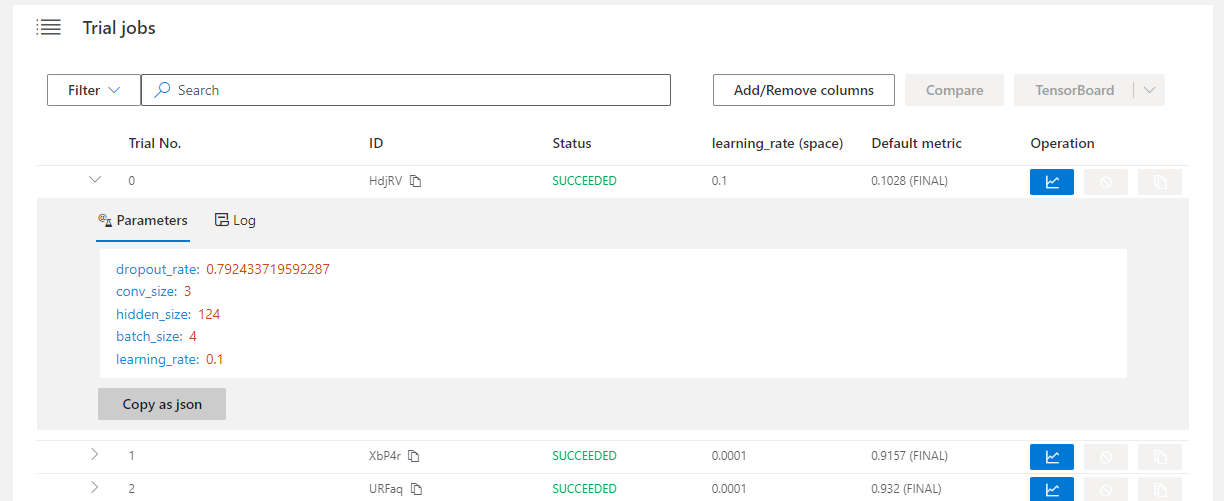Collapse the trial 0 details row

click(x=95, y=180)
